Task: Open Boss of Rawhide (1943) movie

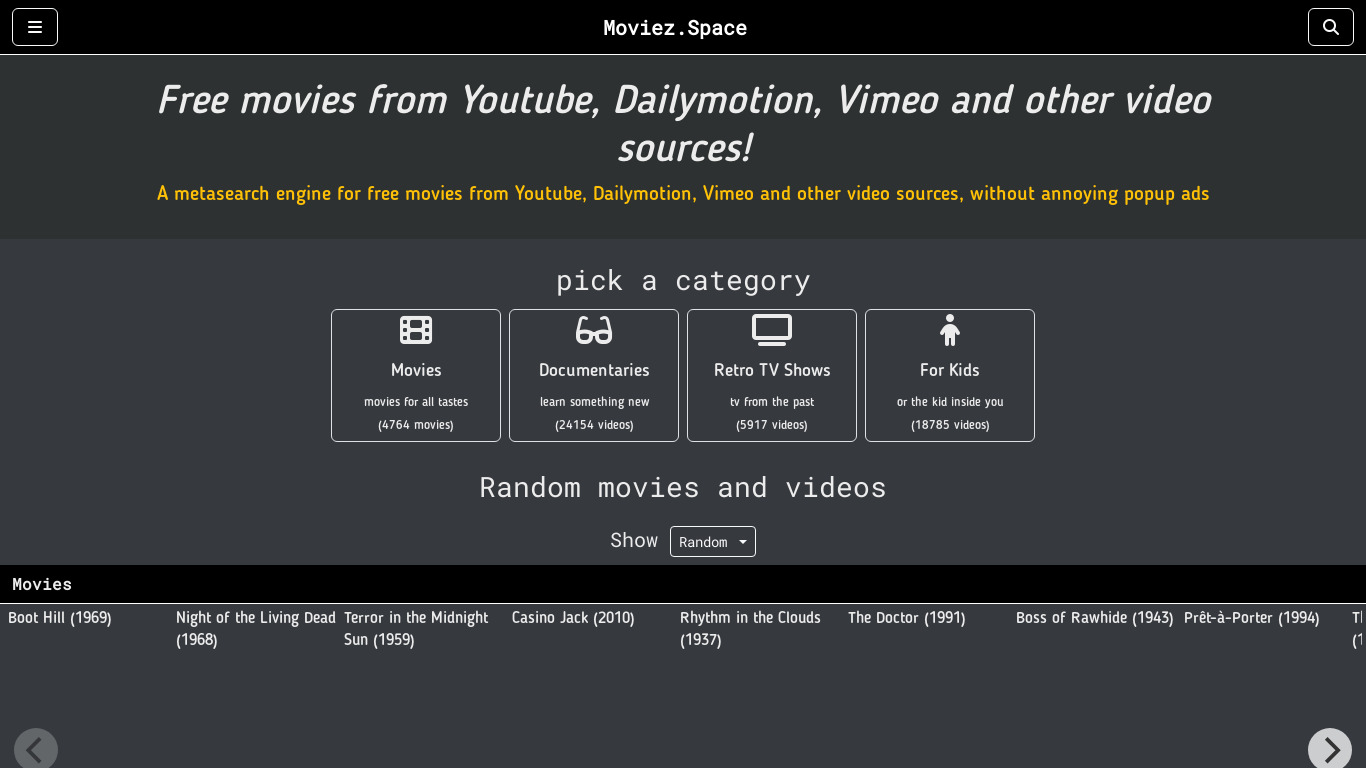Action: [1095, 618]
